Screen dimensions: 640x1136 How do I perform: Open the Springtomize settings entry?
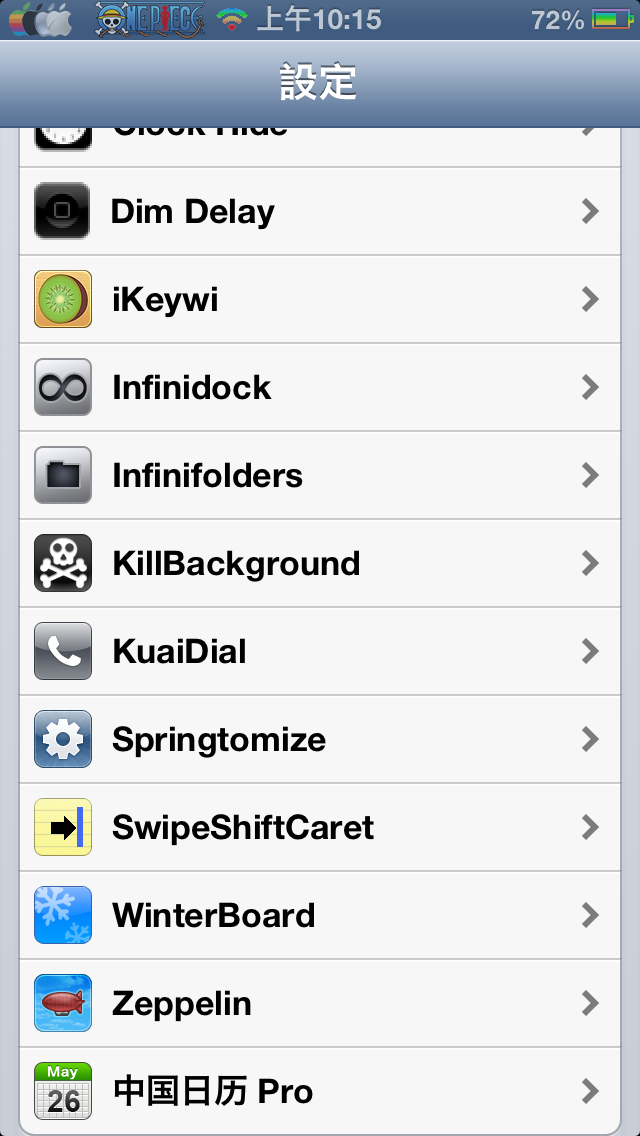click(x=320, y=739)
